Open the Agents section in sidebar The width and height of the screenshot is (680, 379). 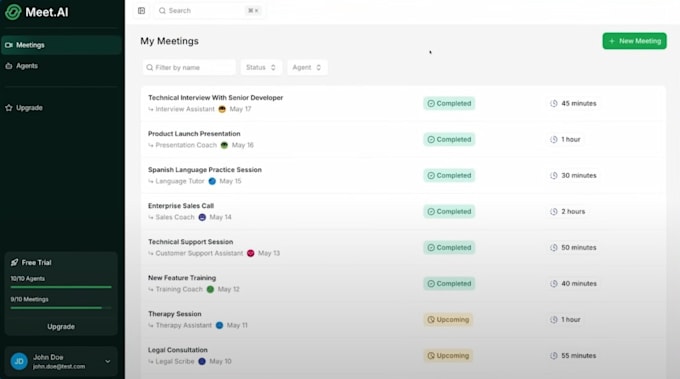coord(61,66)
